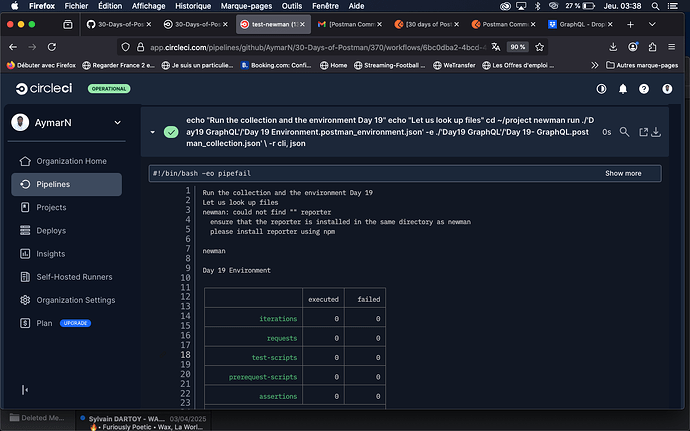Open WeTransfer bookmark
This screenshot has width=690, height=431.
click(x=454, y=65)
